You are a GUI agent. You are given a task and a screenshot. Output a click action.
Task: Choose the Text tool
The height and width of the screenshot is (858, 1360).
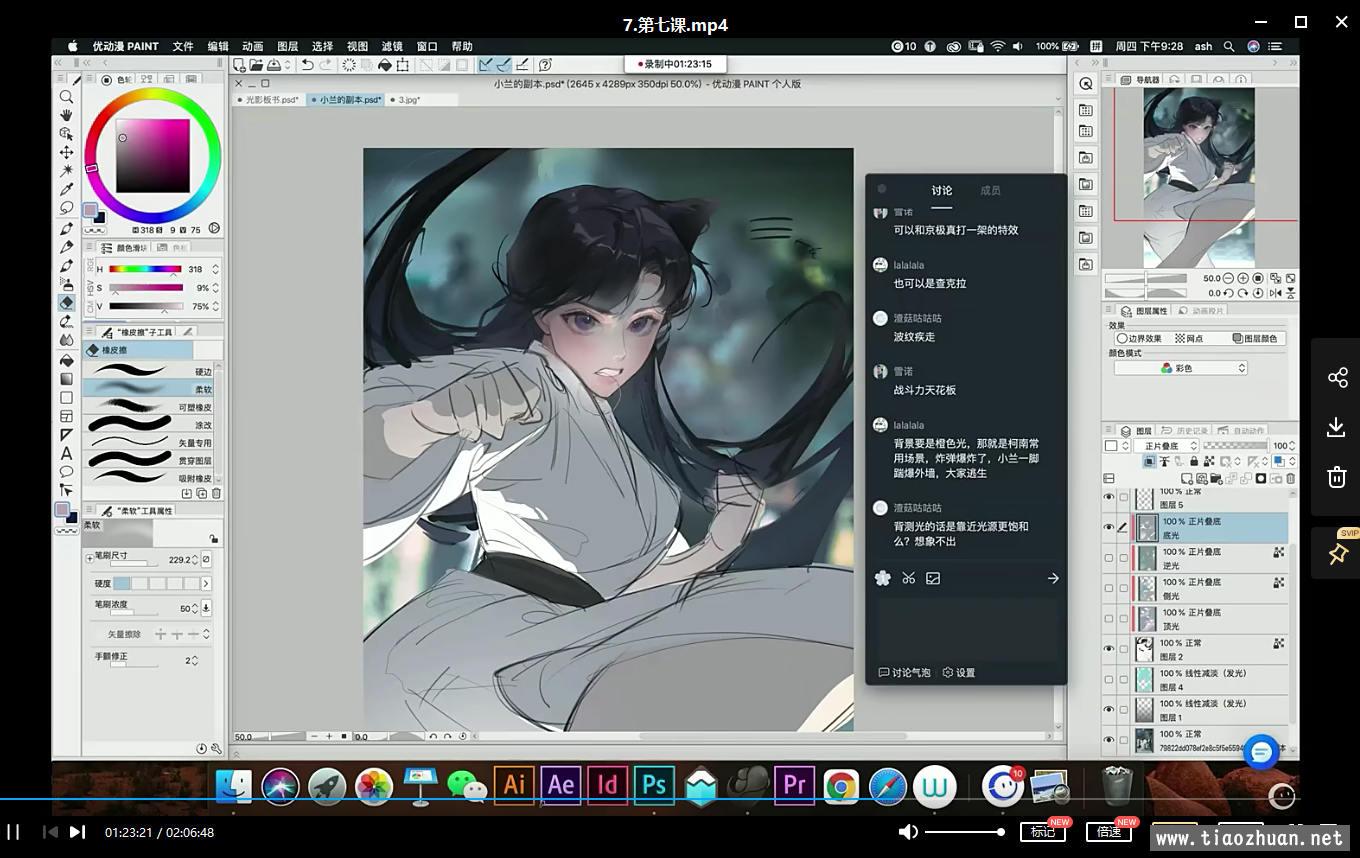coord(66,453)
